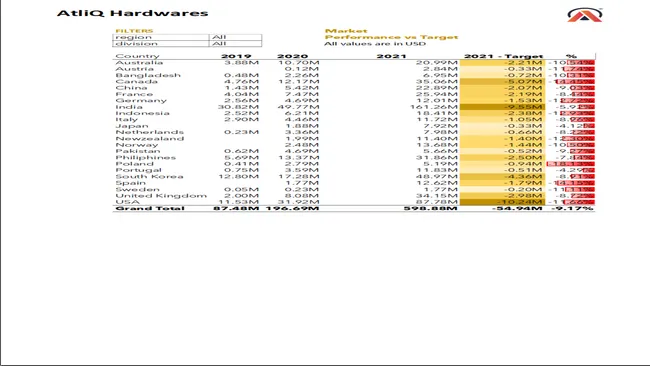The image size is (650, 366).
Task: Click the Market Performance vs Target heading
Action: (391, 34)
